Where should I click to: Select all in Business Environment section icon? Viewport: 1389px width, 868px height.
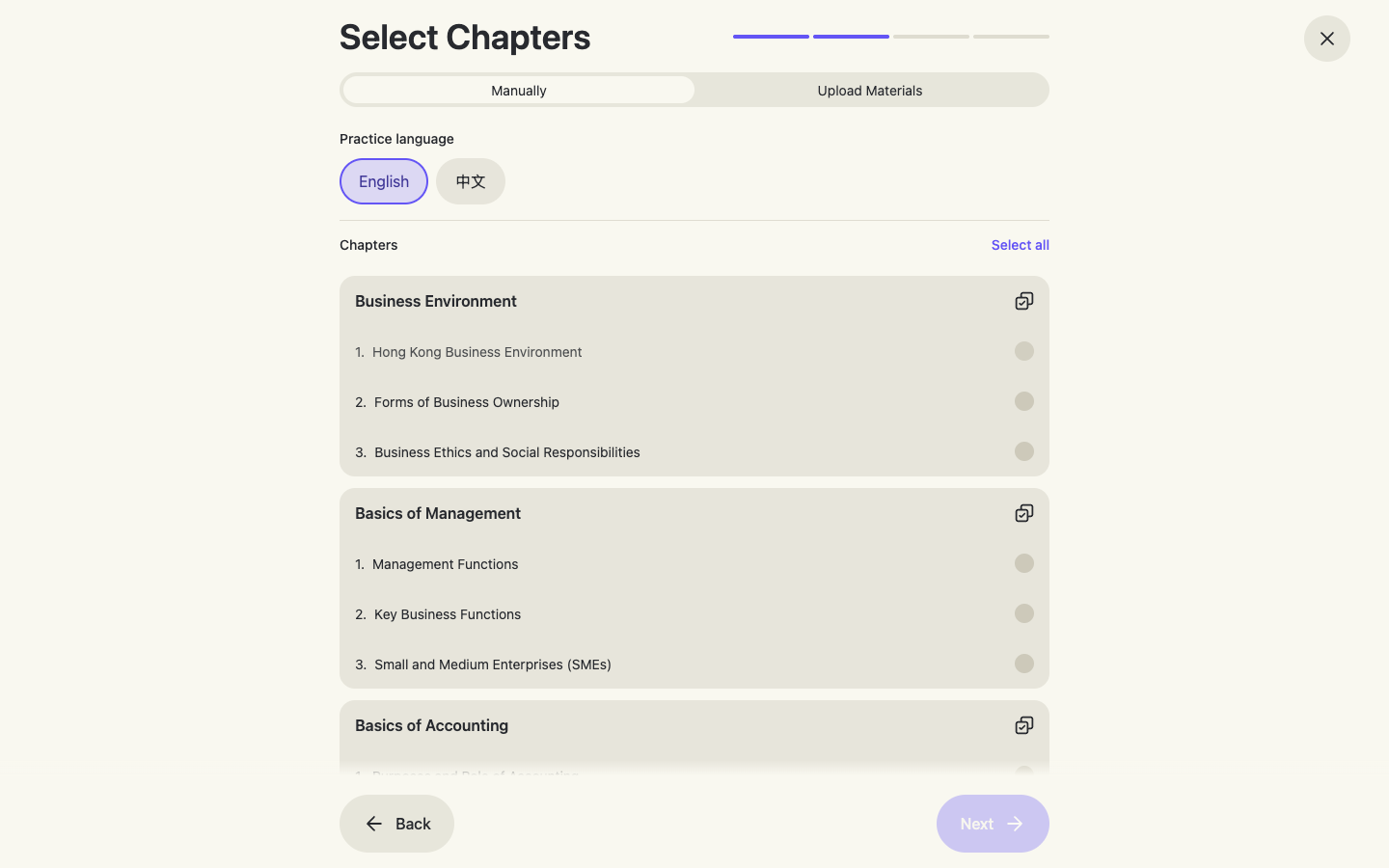click(1024, 301)
